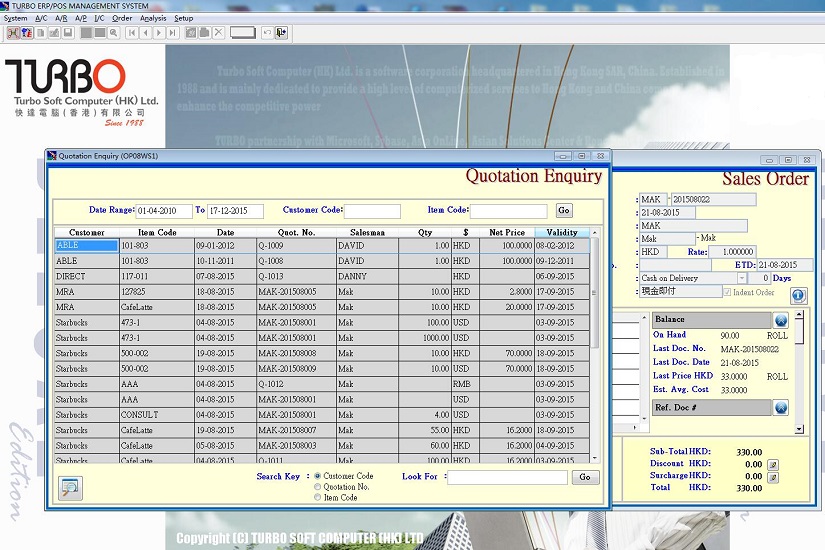
Task: Click the DIRECT customer cell
Action: click(87, 276)
